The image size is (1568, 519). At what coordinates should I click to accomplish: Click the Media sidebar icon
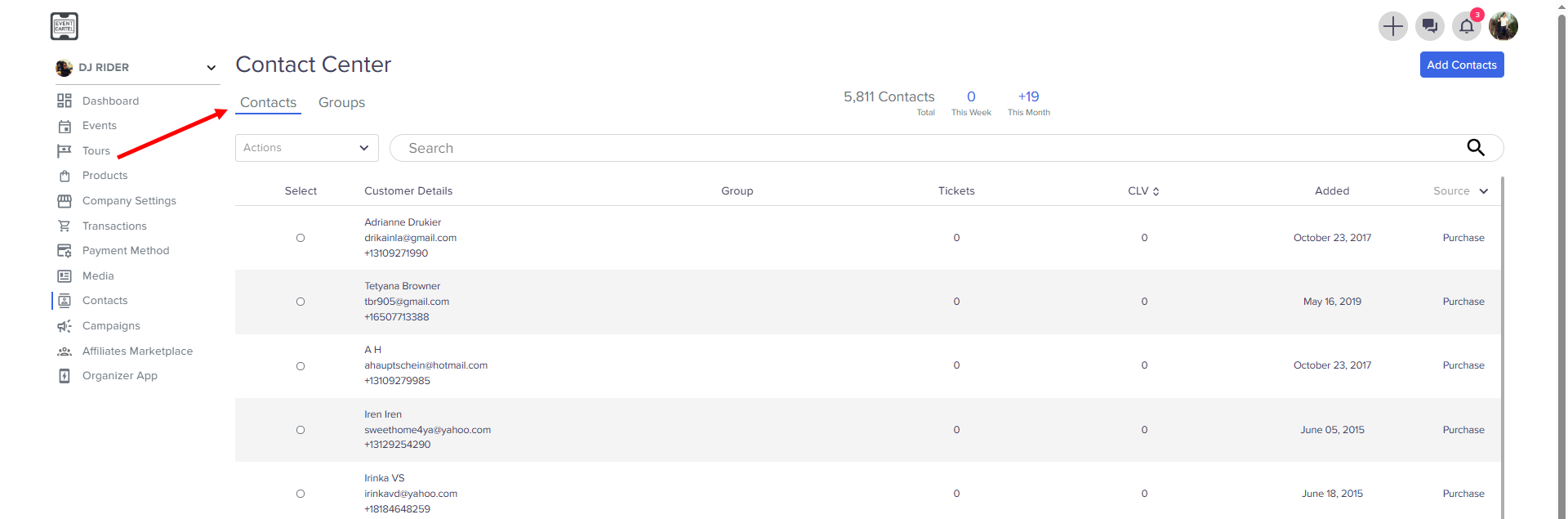click(x=65, y=276)
